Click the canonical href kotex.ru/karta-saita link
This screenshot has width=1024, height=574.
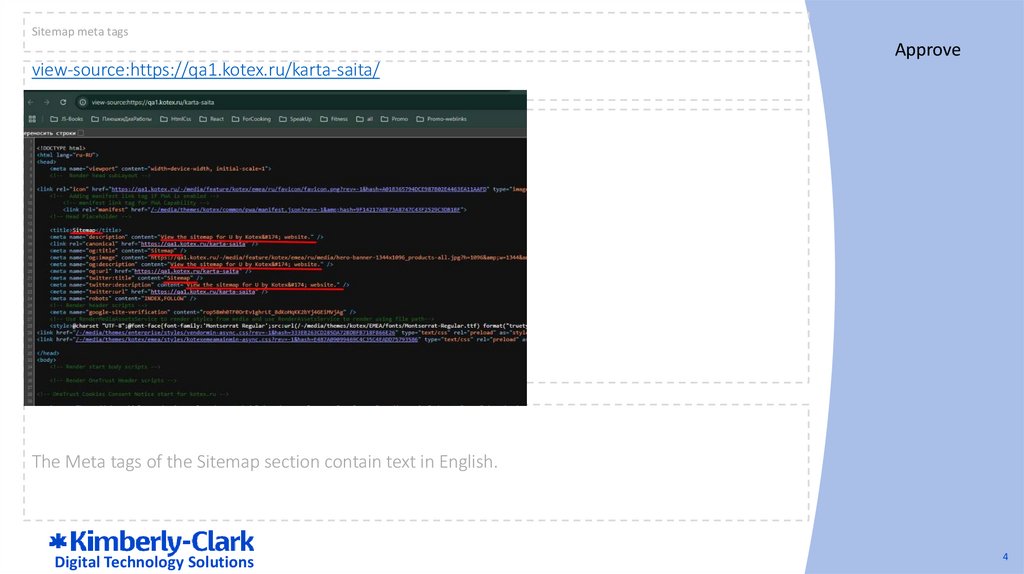[x=193, y=244]
